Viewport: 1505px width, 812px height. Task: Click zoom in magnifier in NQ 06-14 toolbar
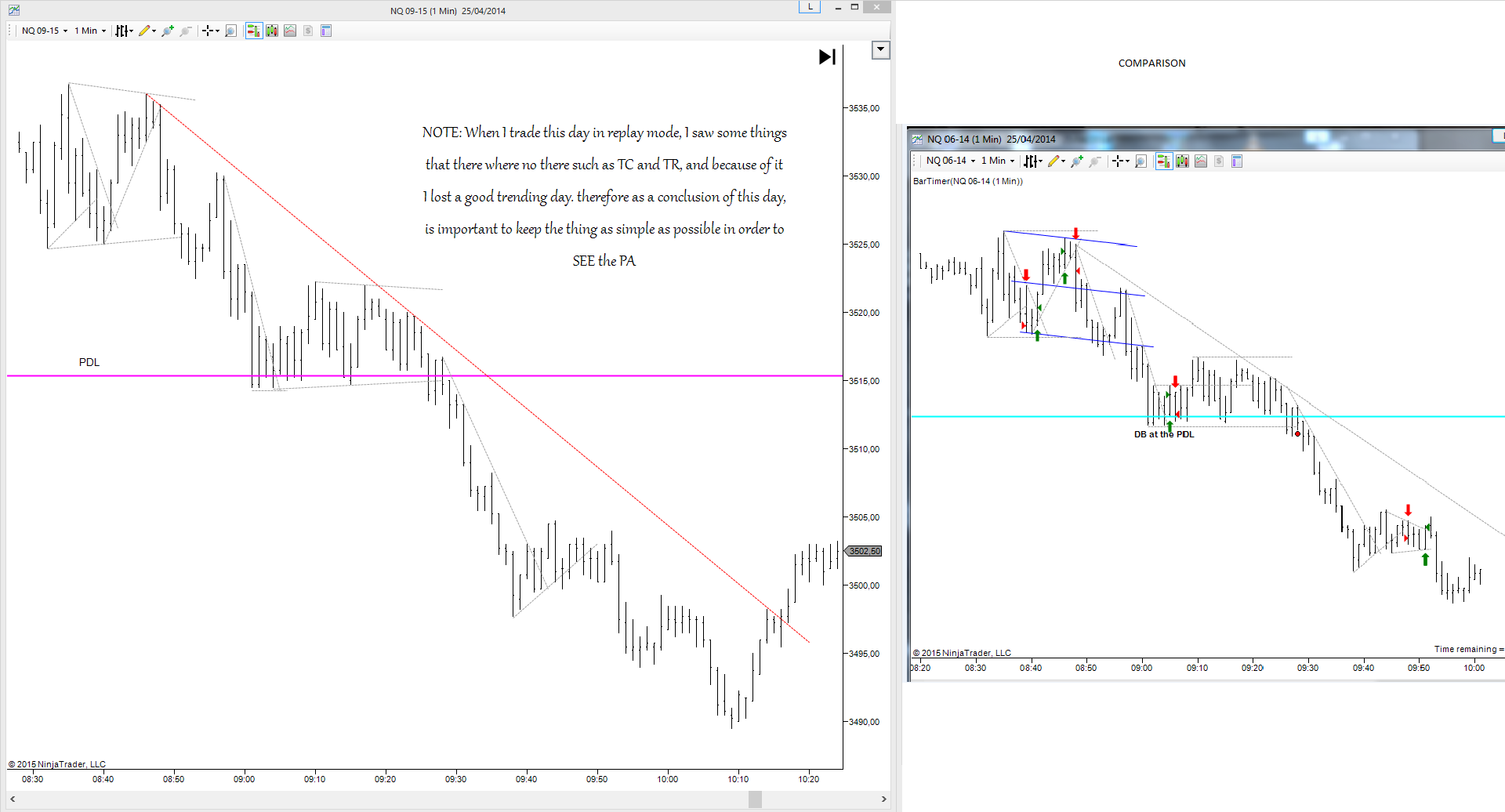(x=1077, y=161)
